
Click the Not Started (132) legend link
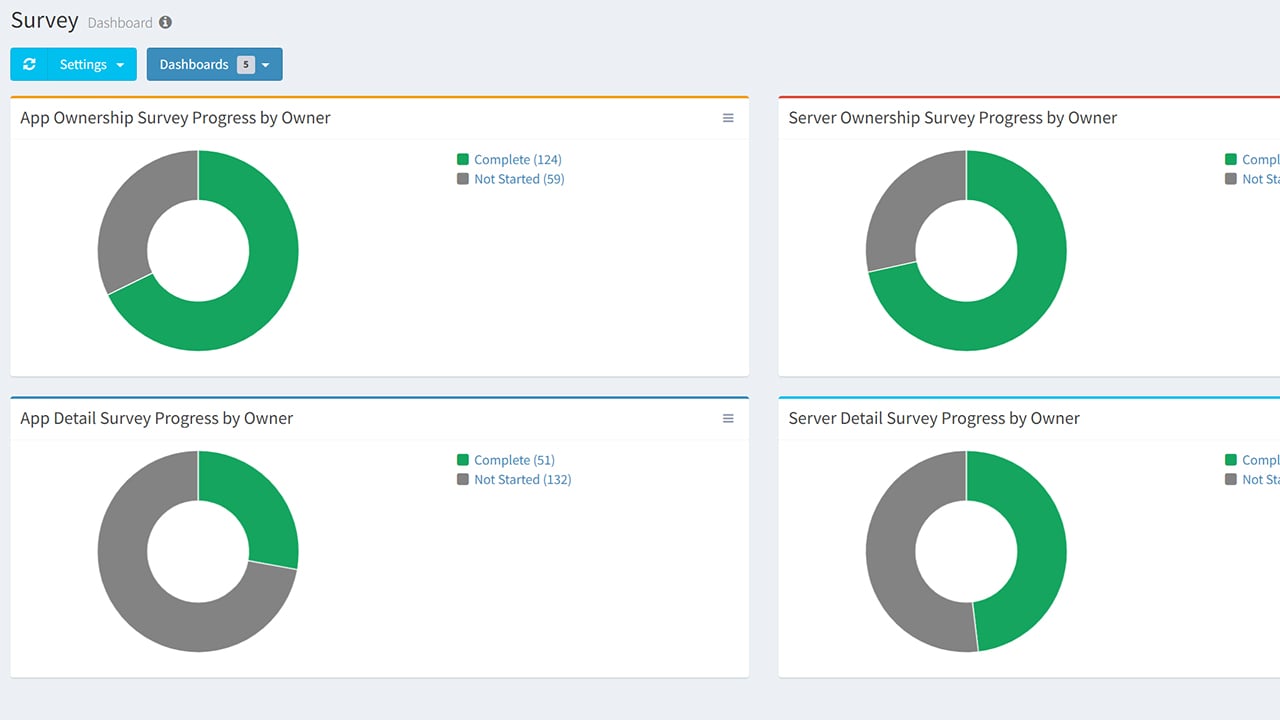click(523, 480)
